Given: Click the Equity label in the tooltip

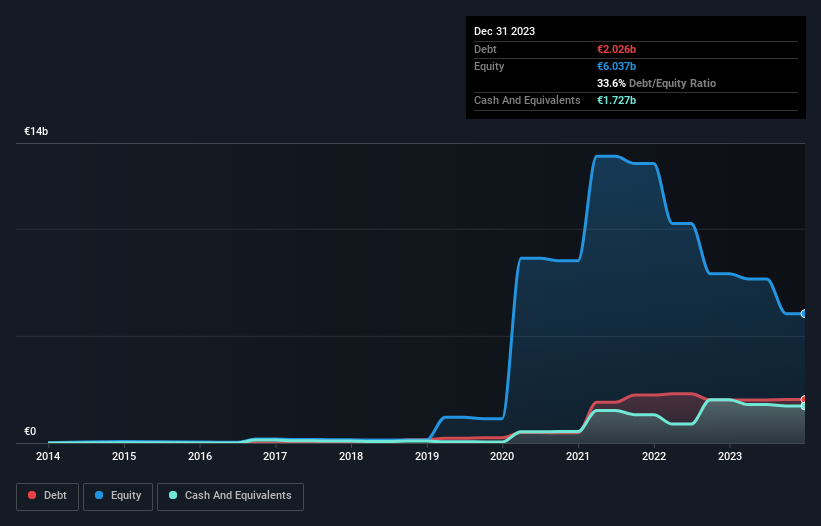Looking at the screenshot, I should pyautogui.click(x=489, y=66).
